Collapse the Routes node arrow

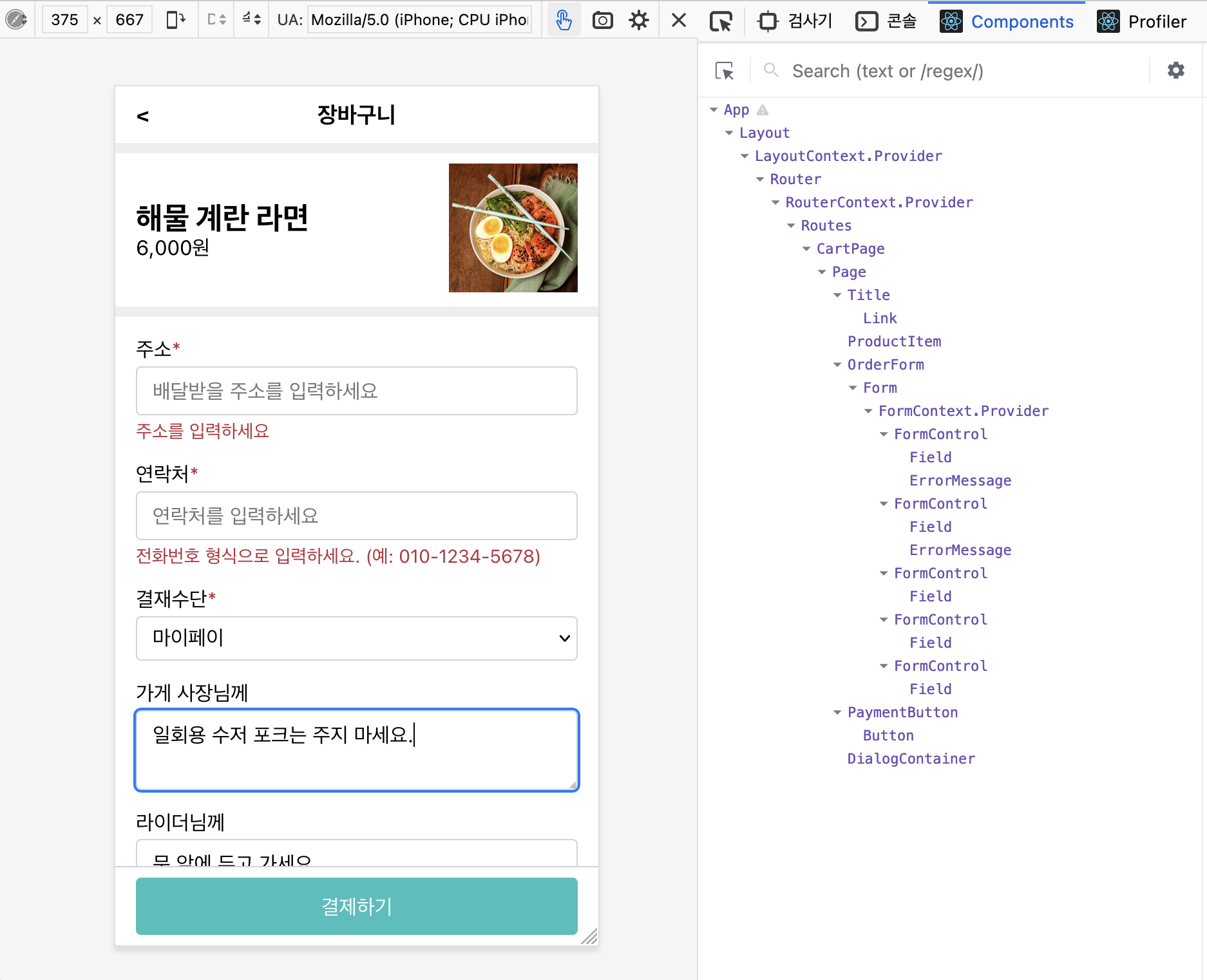[x=791, y=226]
